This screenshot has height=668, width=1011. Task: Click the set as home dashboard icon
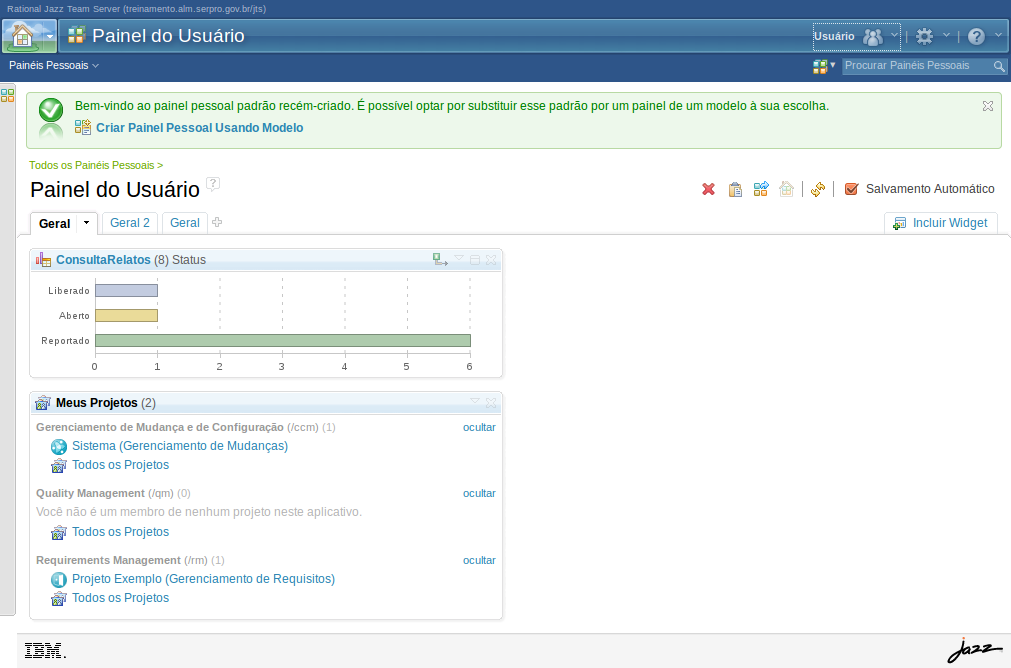(786, 189)
